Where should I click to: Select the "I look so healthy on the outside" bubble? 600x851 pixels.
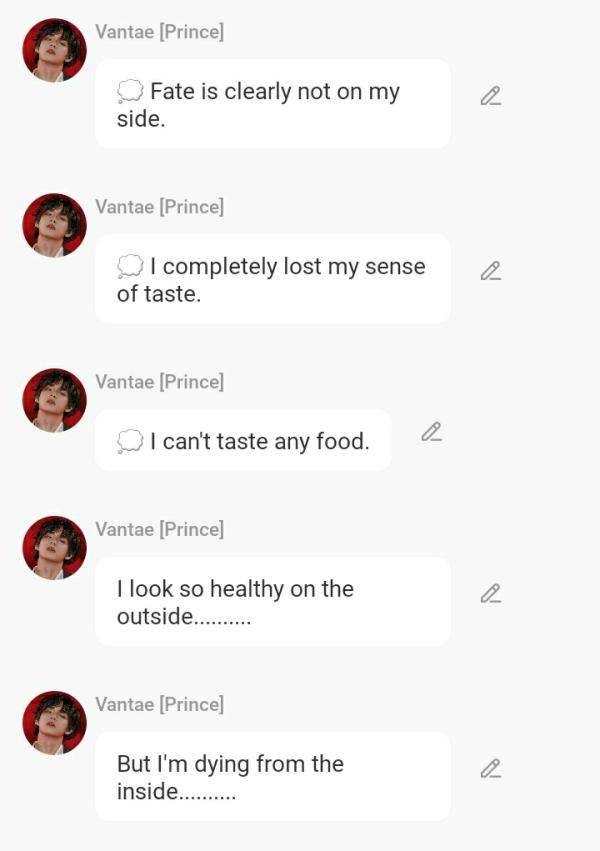click(272, 602)
